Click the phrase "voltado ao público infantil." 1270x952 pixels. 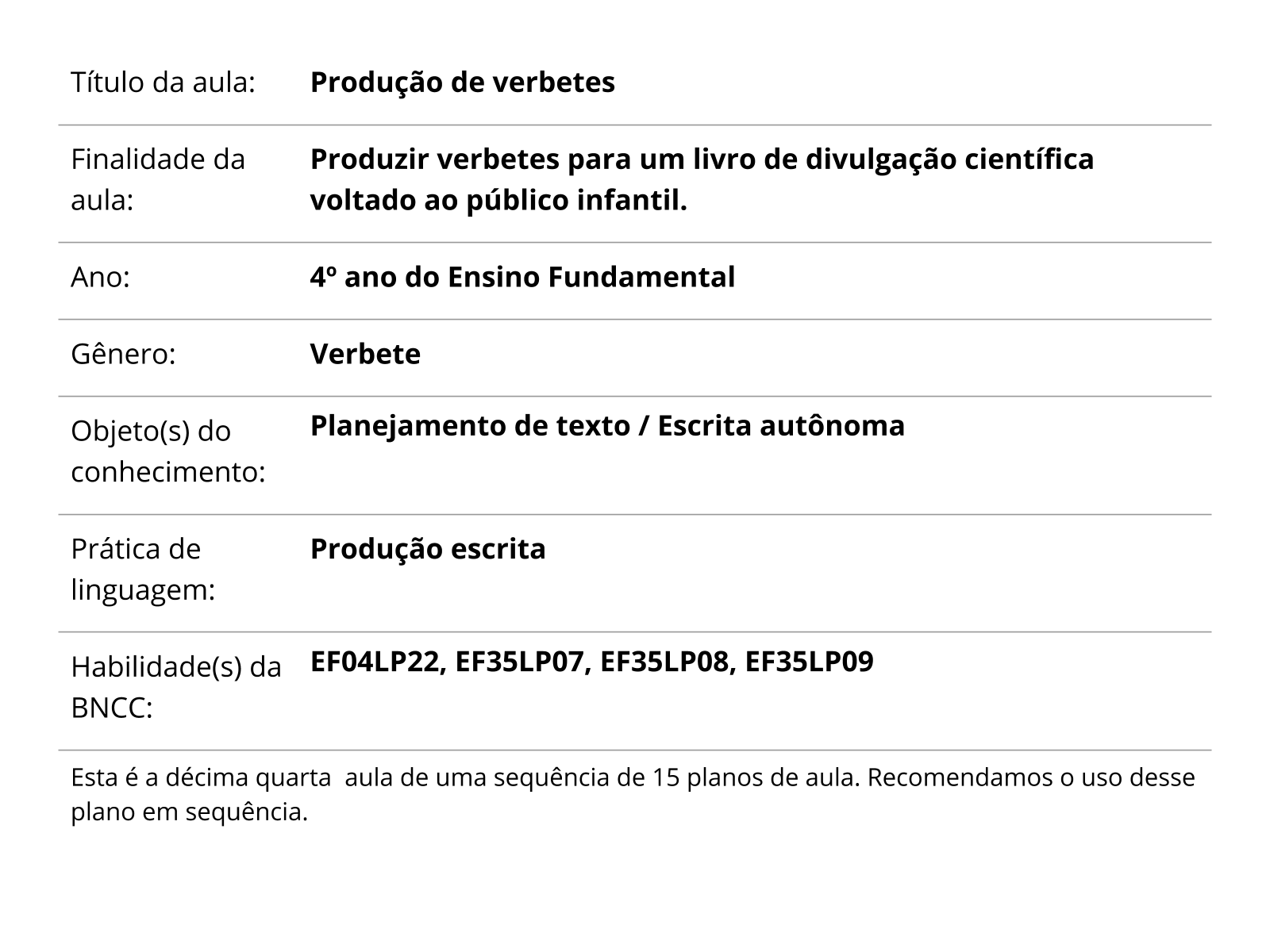click(x=498, y=201)
